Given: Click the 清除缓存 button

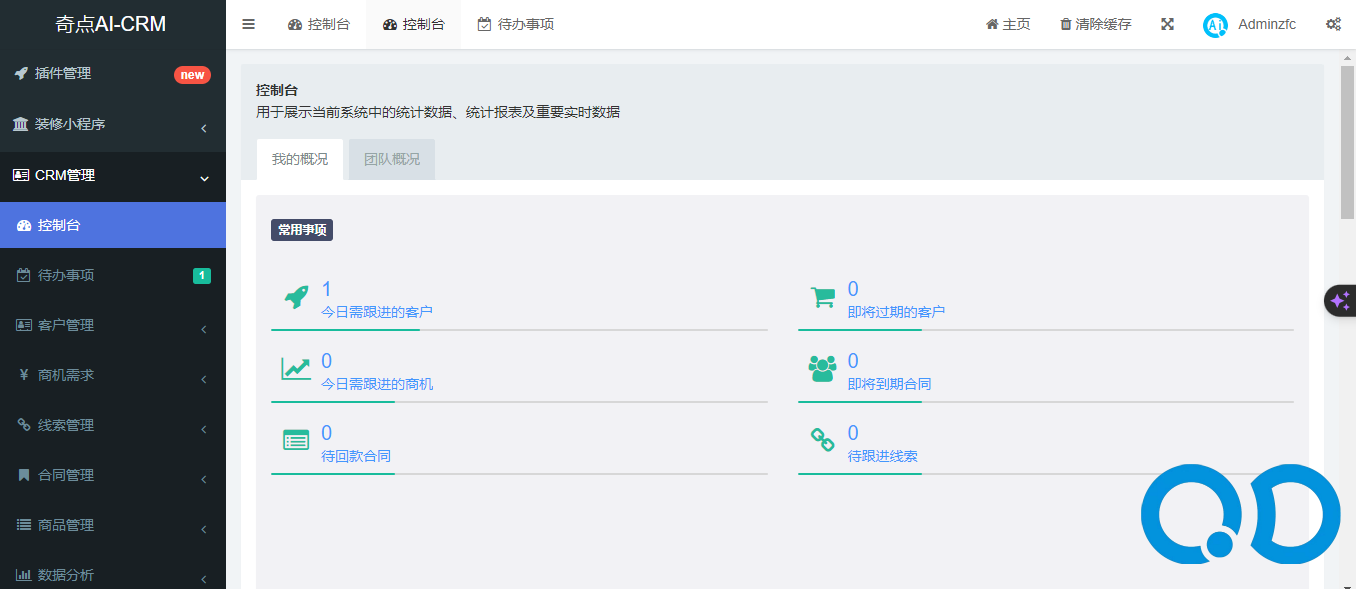Looking at the screenshot, I should (1096, 24).
